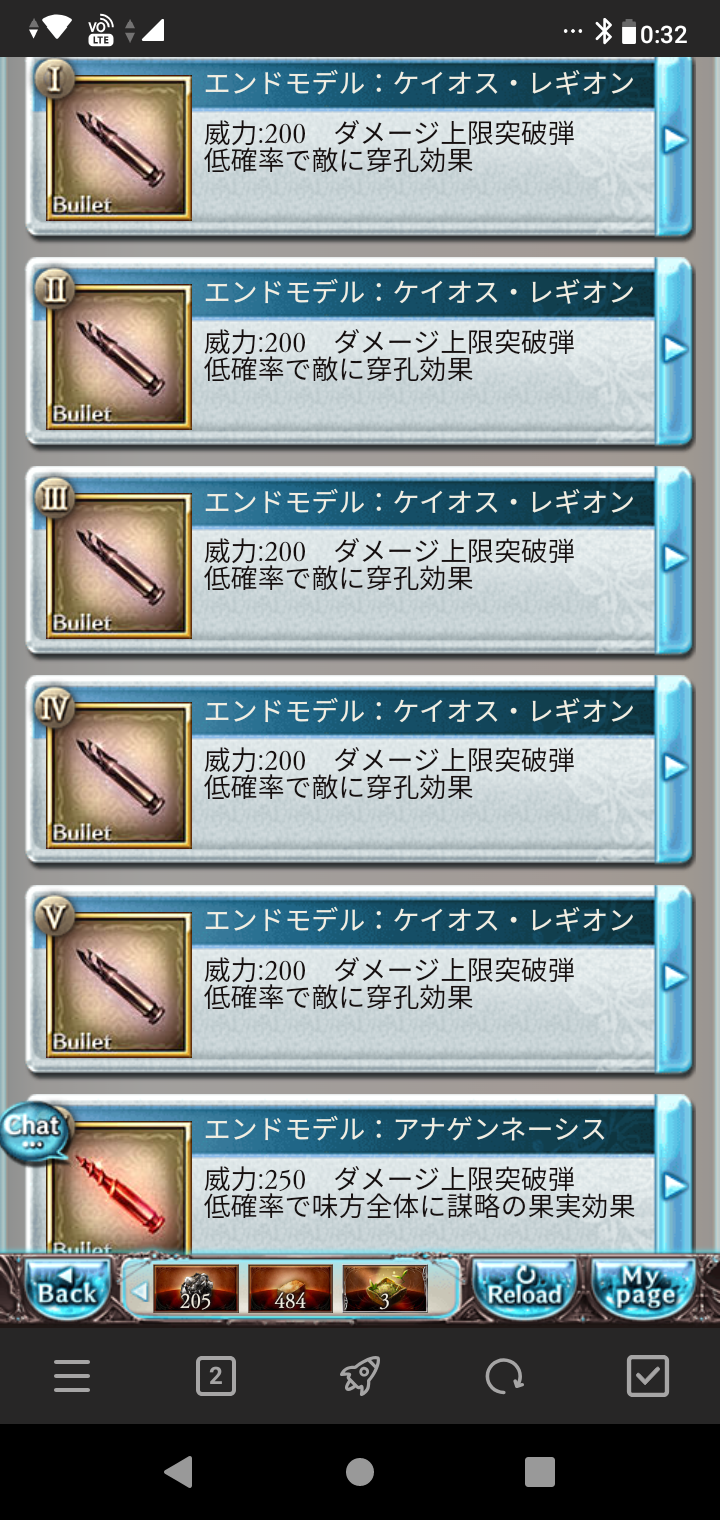Viewport: 720px width, 1520px height.
Task: Tap the browser refresh icon
Action: click(x=504, y=1377)
